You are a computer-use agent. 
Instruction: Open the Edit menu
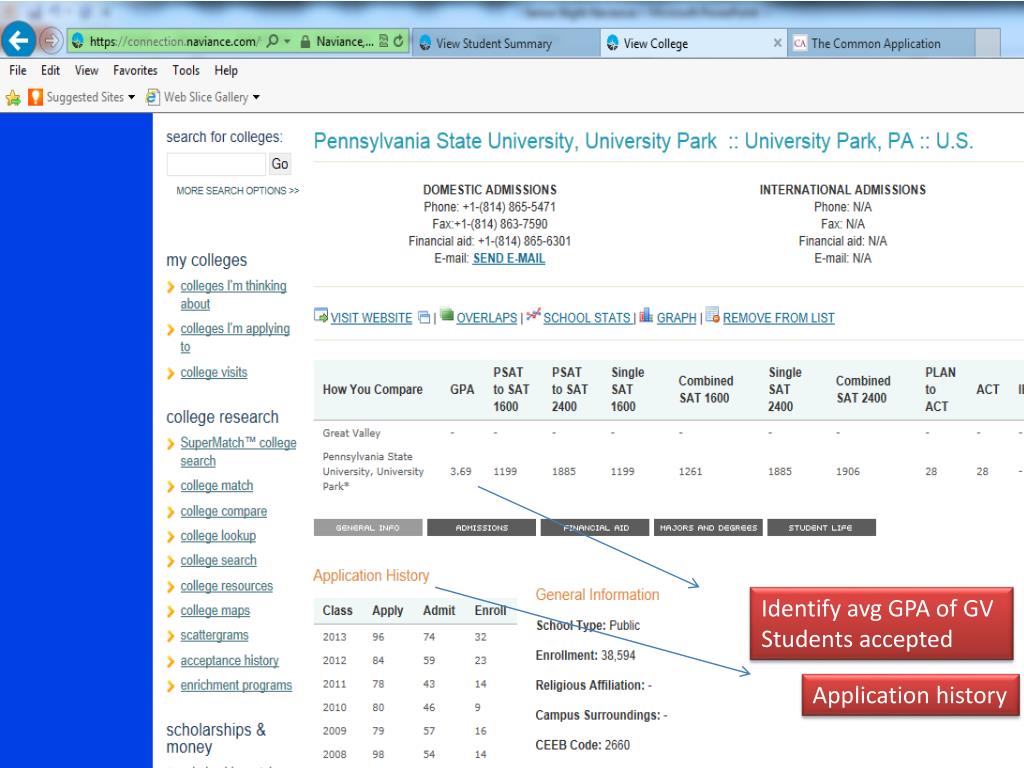[50, 71]
